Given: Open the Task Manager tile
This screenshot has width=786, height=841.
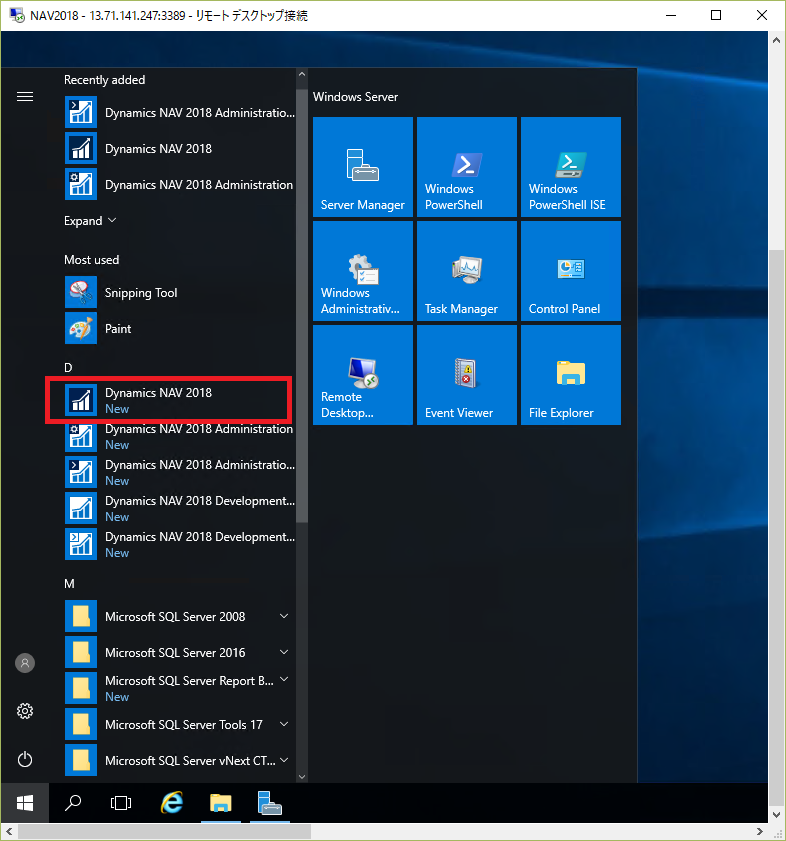Looking at the screenshot, I should coord(467,271).
